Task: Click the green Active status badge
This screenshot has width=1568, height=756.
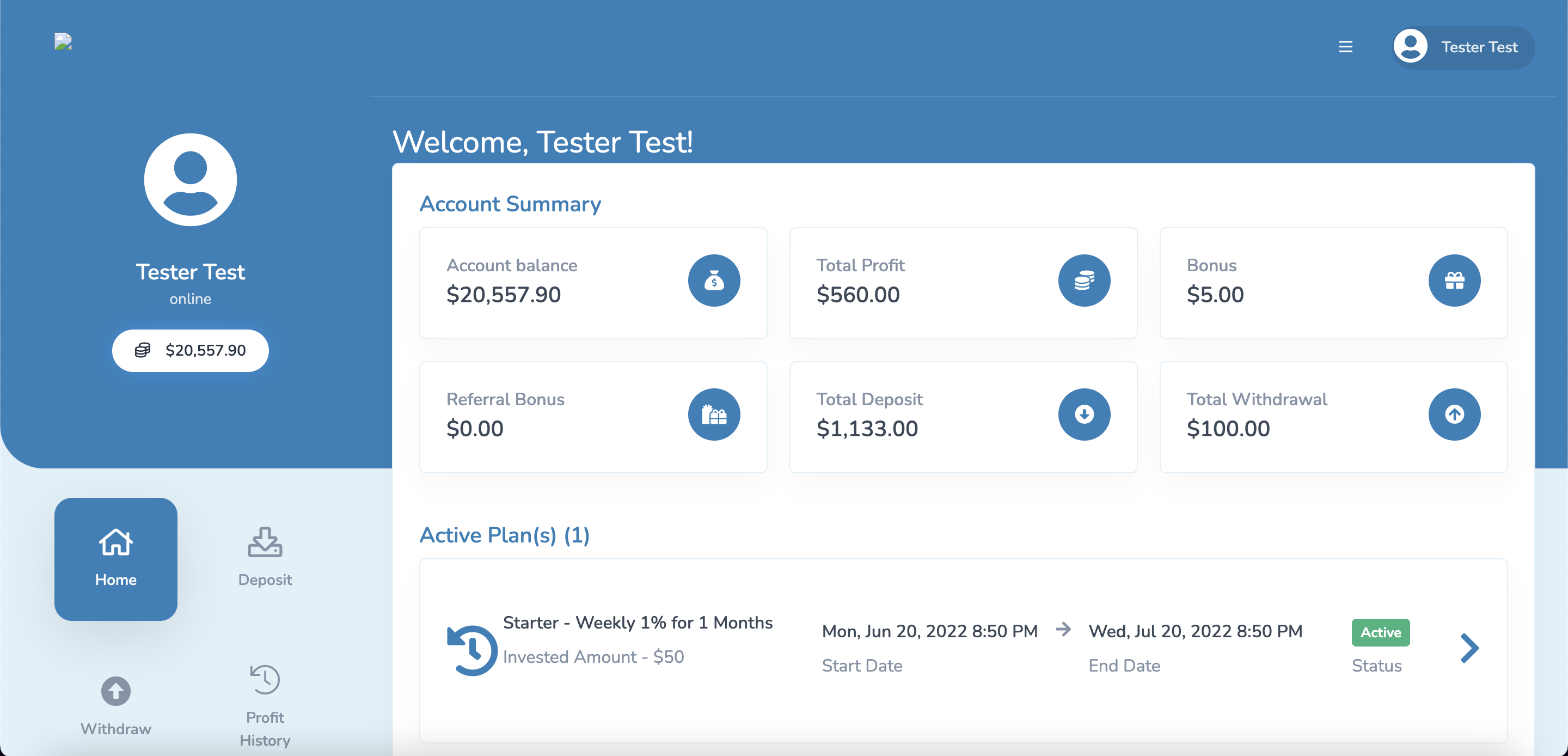Action: coord(1380,632)
